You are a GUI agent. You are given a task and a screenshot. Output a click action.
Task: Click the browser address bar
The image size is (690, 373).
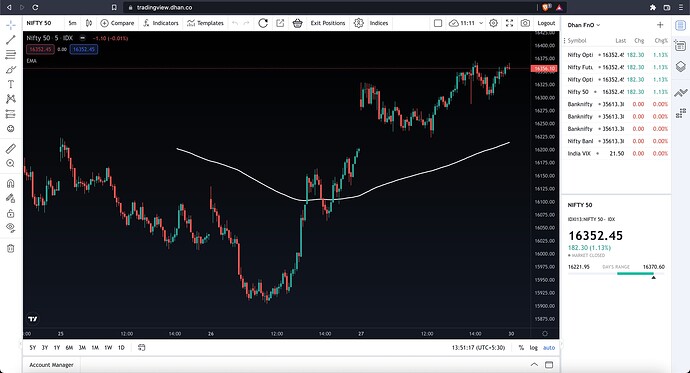[330, 7]
